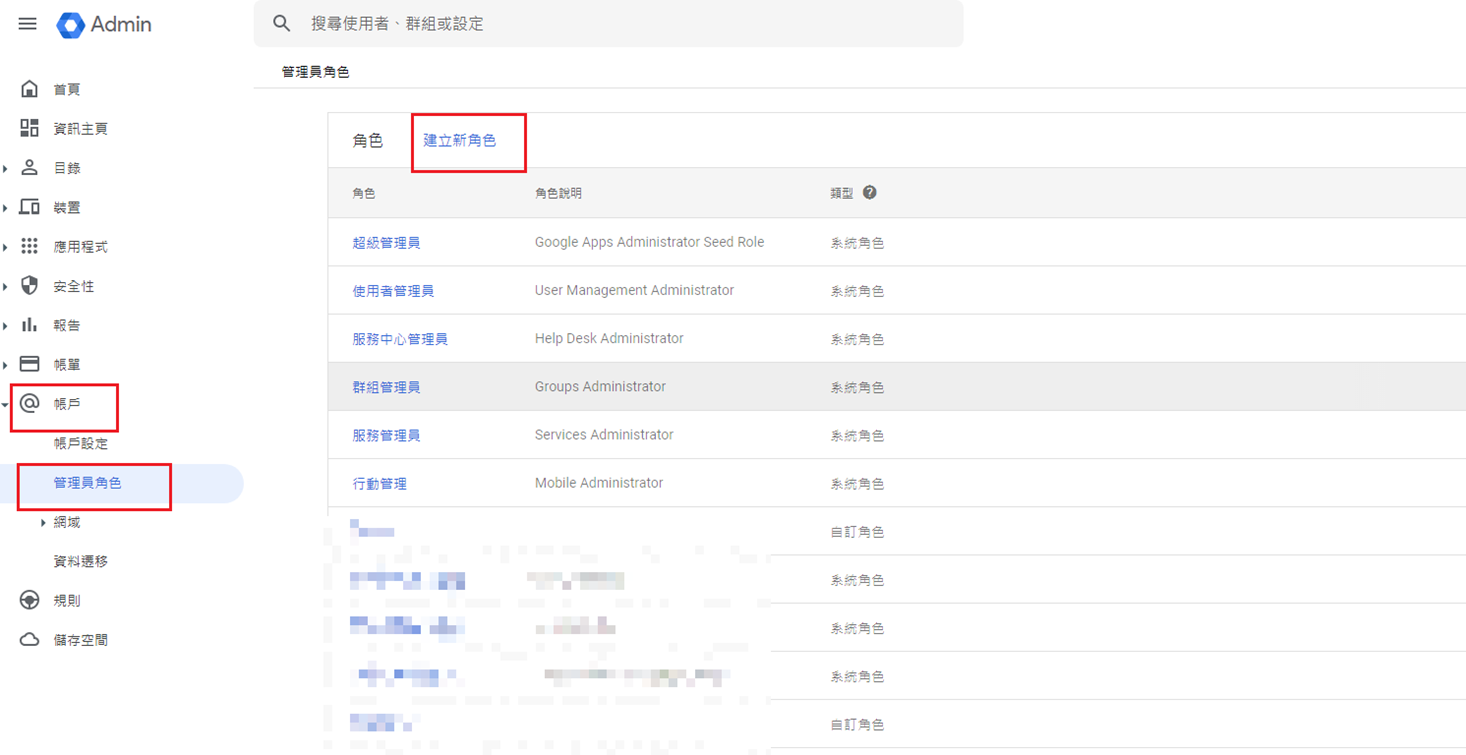Open the 超級管理員 role
The image size is (1466, 755).
(x=386, y=243)
